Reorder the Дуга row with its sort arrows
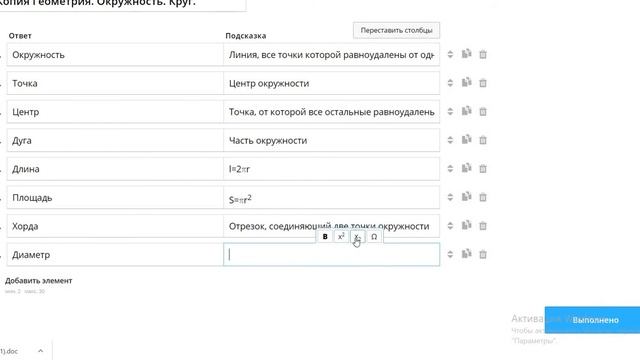 coord(450,140)
